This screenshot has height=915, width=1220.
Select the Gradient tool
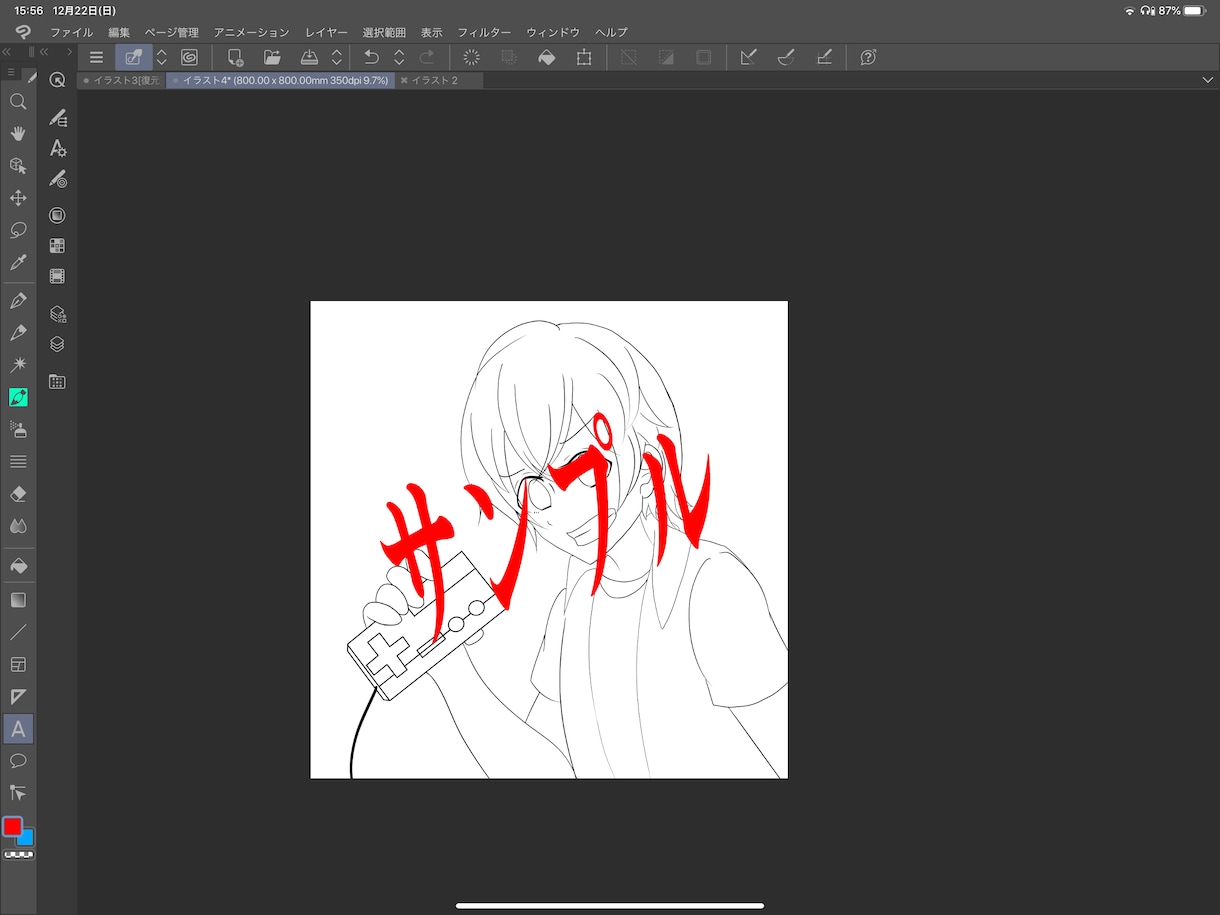(18, 600)
